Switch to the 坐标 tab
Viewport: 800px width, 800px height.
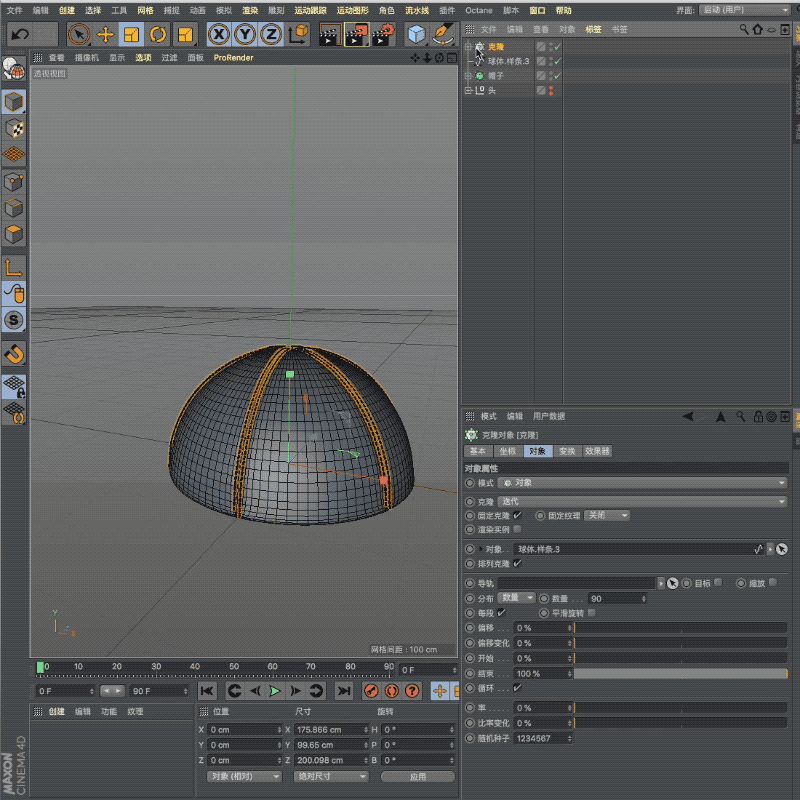pyautogui.click(x=508, y=451)
